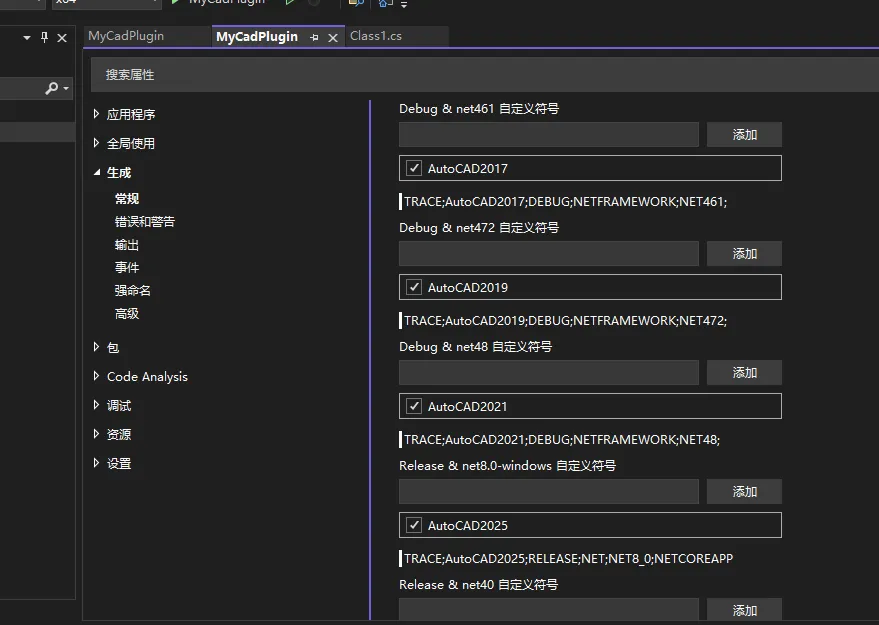The height and width of the screenshot is (625, 879).
Task: Click 添加 for Release & net40
Action: click(x=744, y=609)
